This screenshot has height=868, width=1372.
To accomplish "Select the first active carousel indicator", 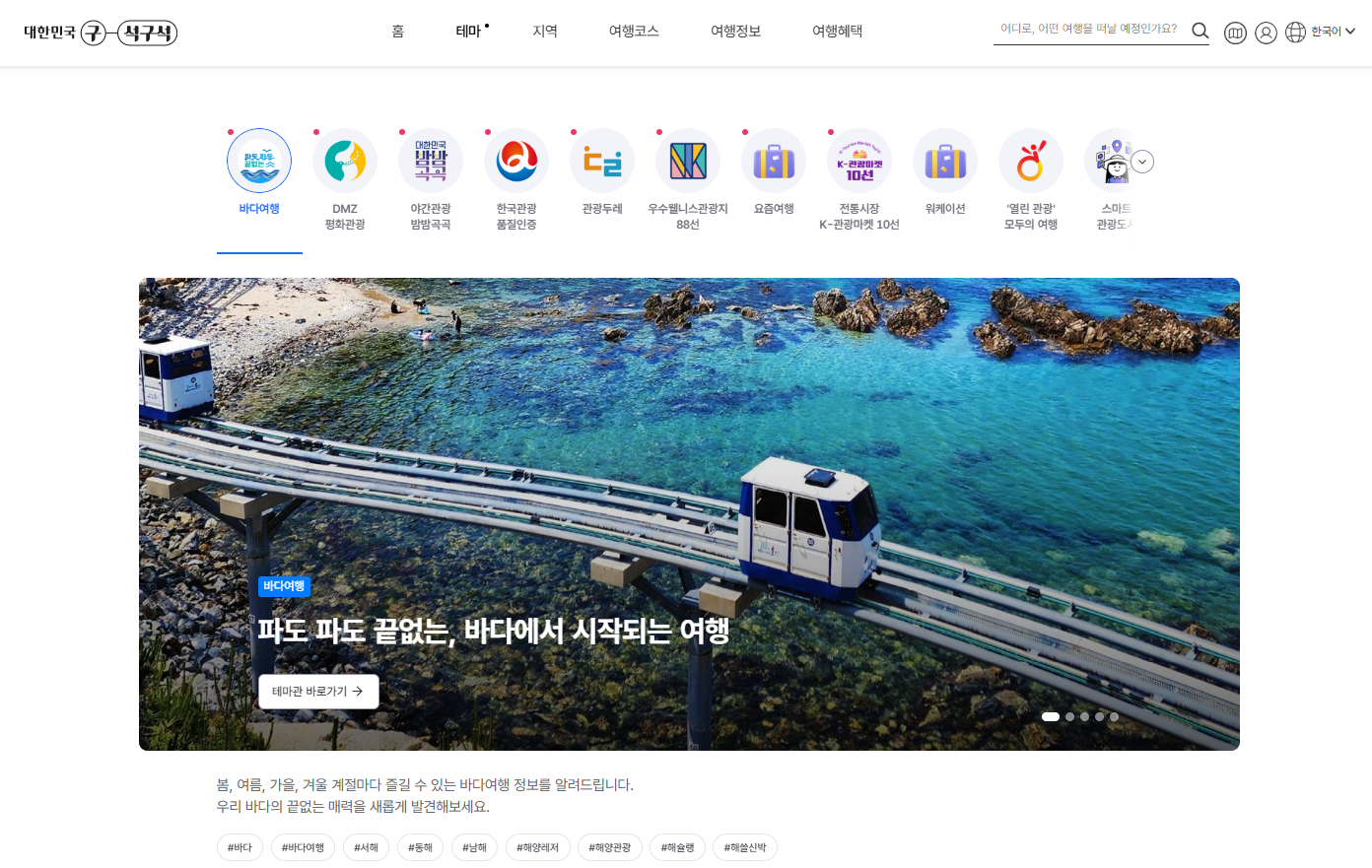I will pos(1051,717).
